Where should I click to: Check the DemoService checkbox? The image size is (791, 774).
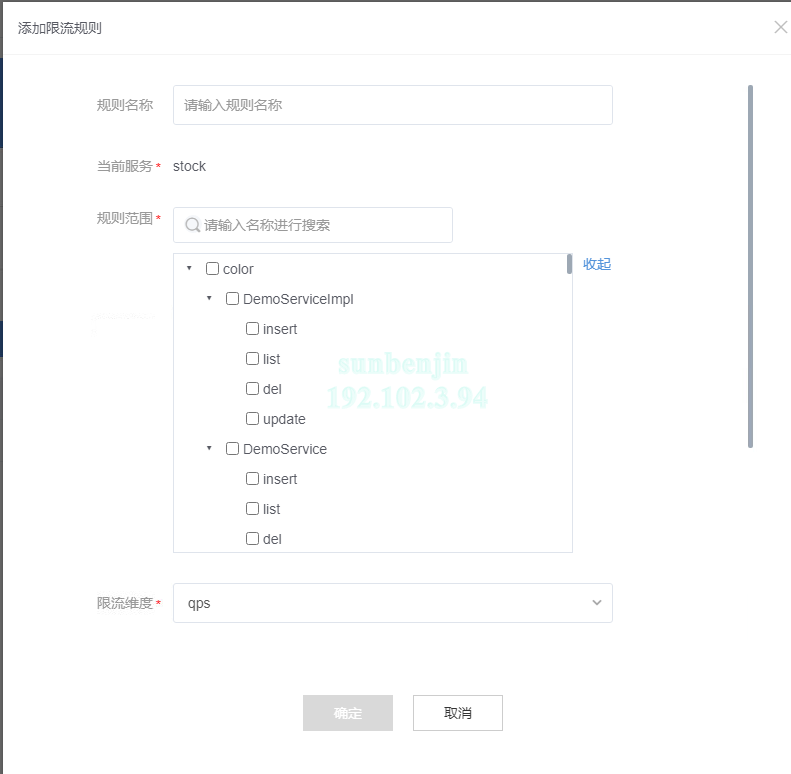[x=232, y=449]
